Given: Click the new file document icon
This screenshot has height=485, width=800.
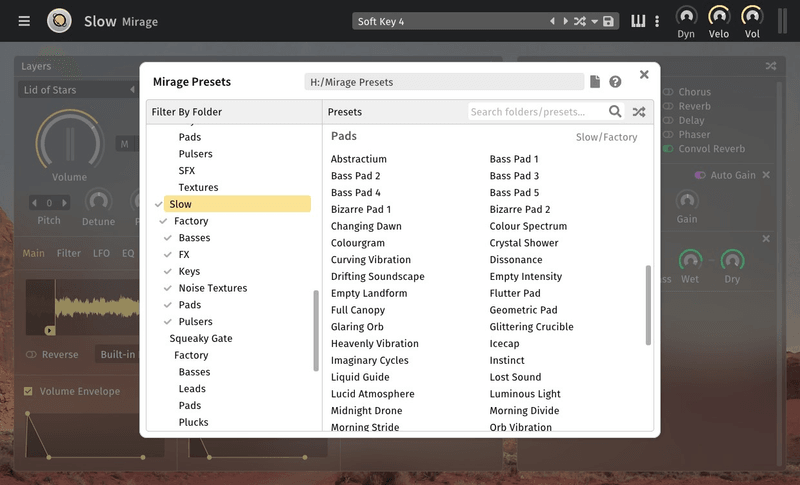Looking at the screenshot, I should tap(595, 82).
